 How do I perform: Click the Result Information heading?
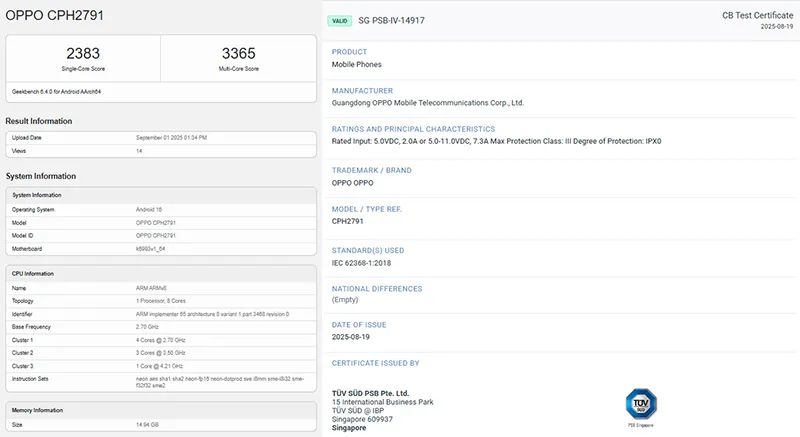(39, 121)
